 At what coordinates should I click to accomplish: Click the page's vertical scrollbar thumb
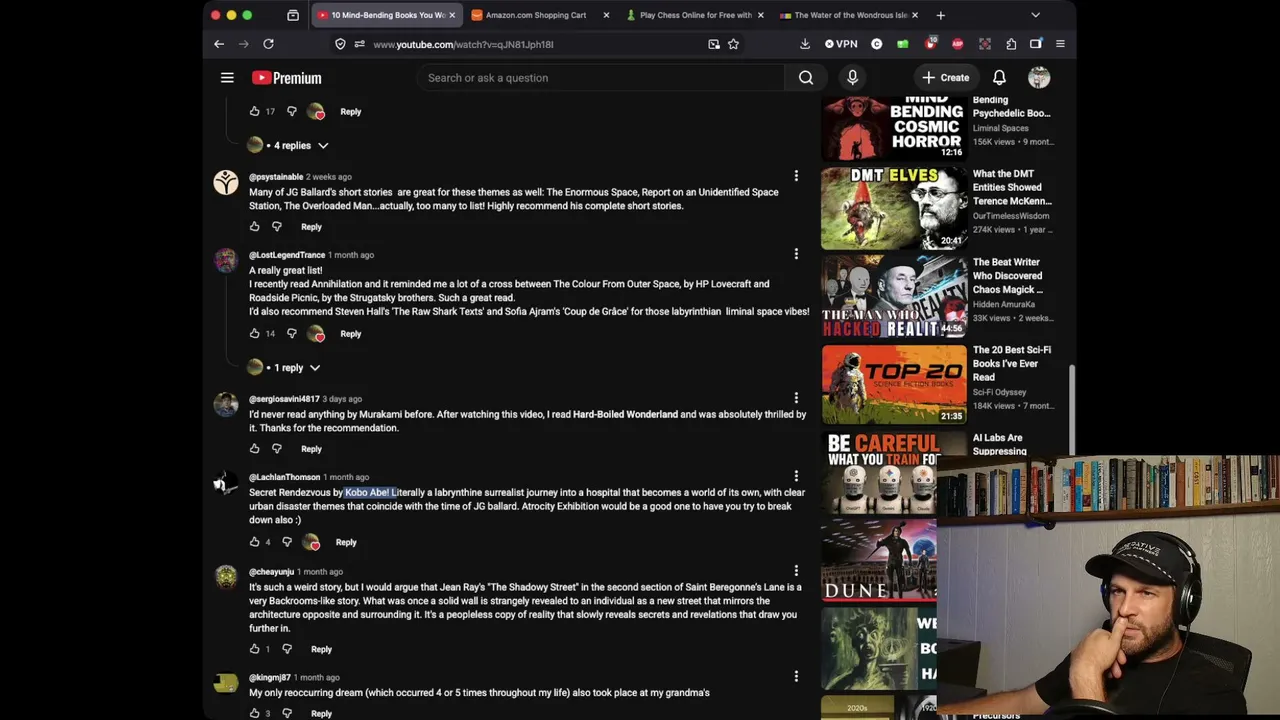coord(1071,409)
